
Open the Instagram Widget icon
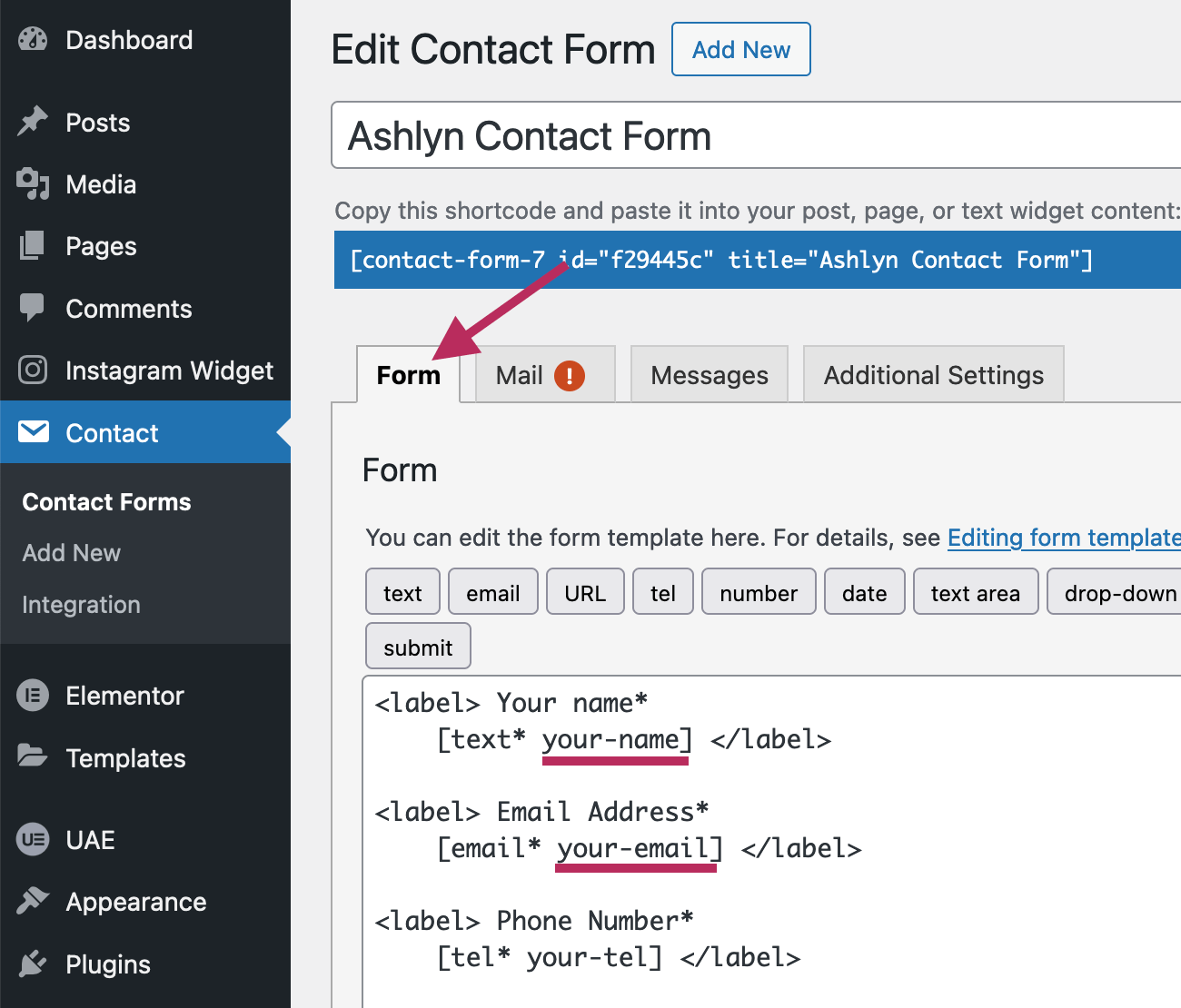[33, 370]
